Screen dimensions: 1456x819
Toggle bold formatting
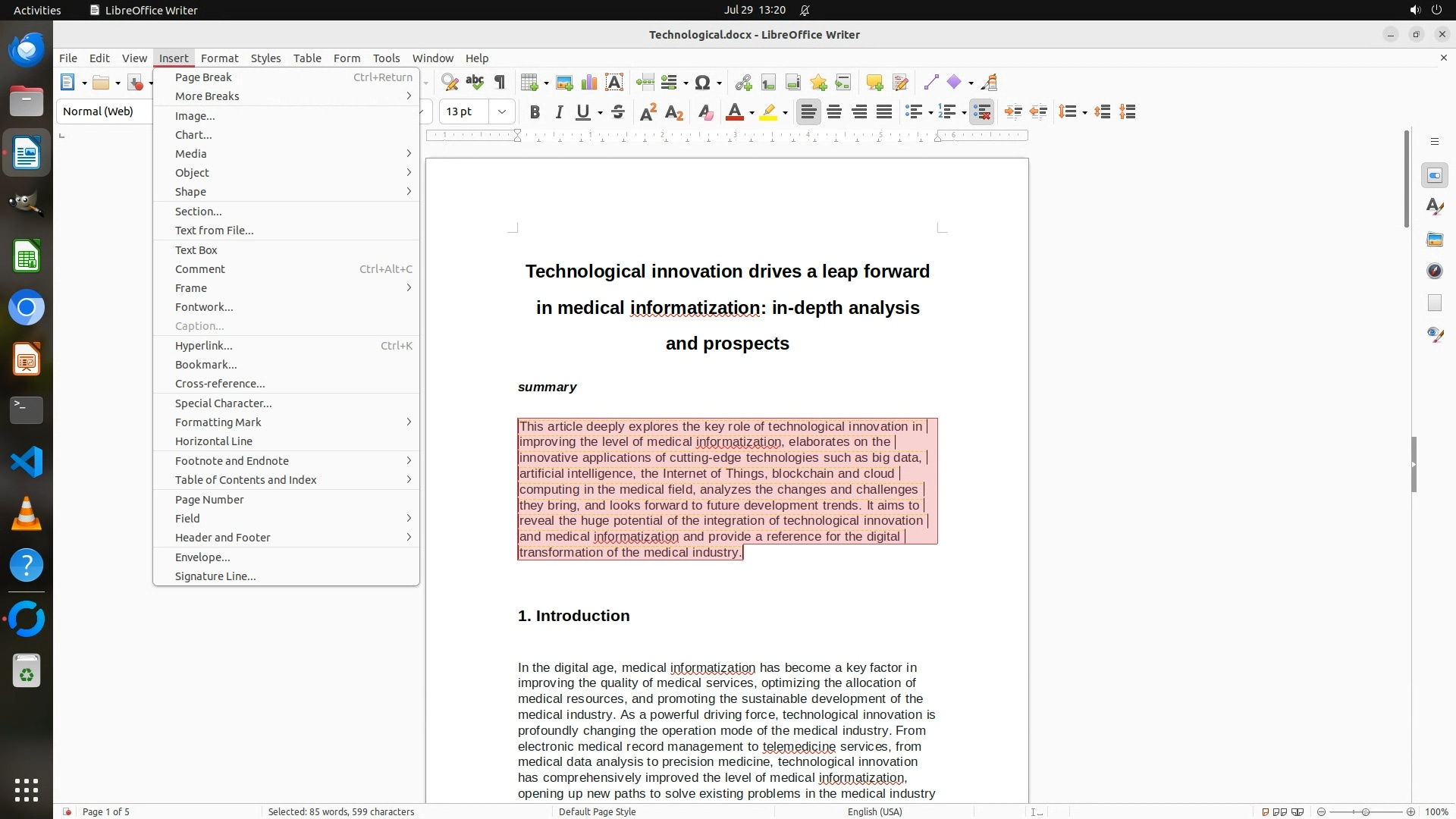click(x=535, y=112)
